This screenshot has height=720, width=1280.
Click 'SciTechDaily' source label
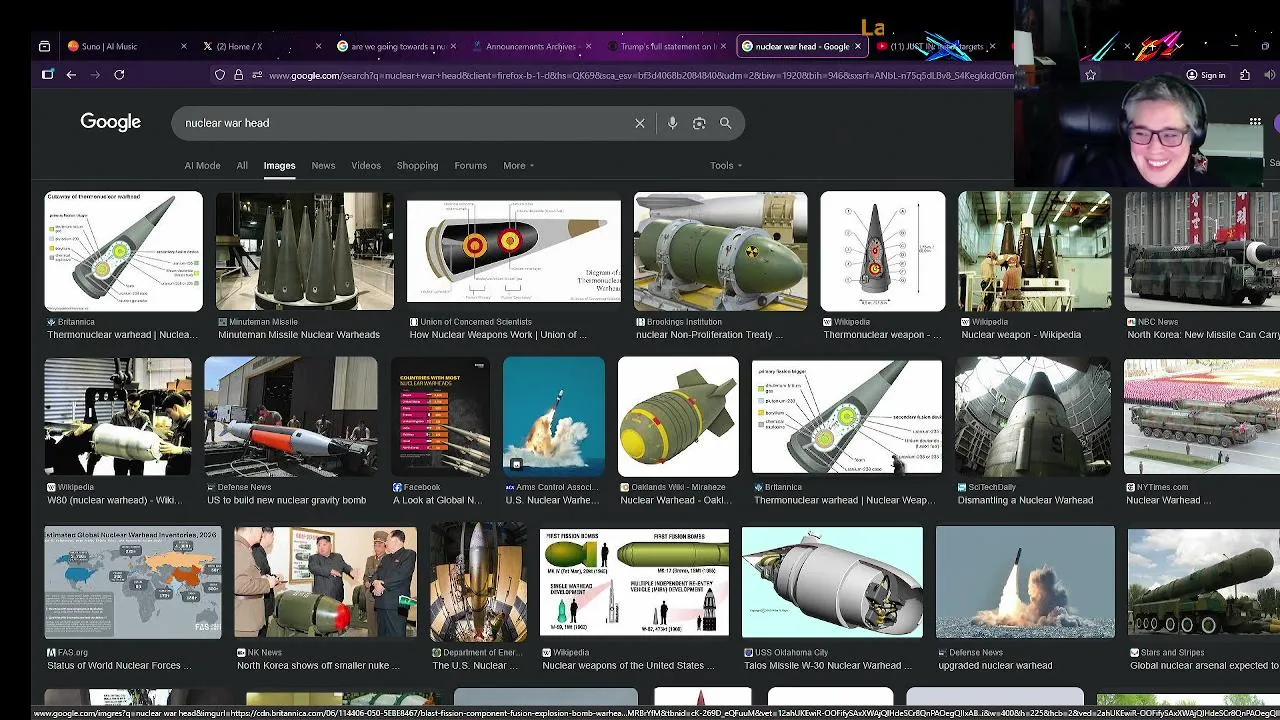[x=991, y=487]
